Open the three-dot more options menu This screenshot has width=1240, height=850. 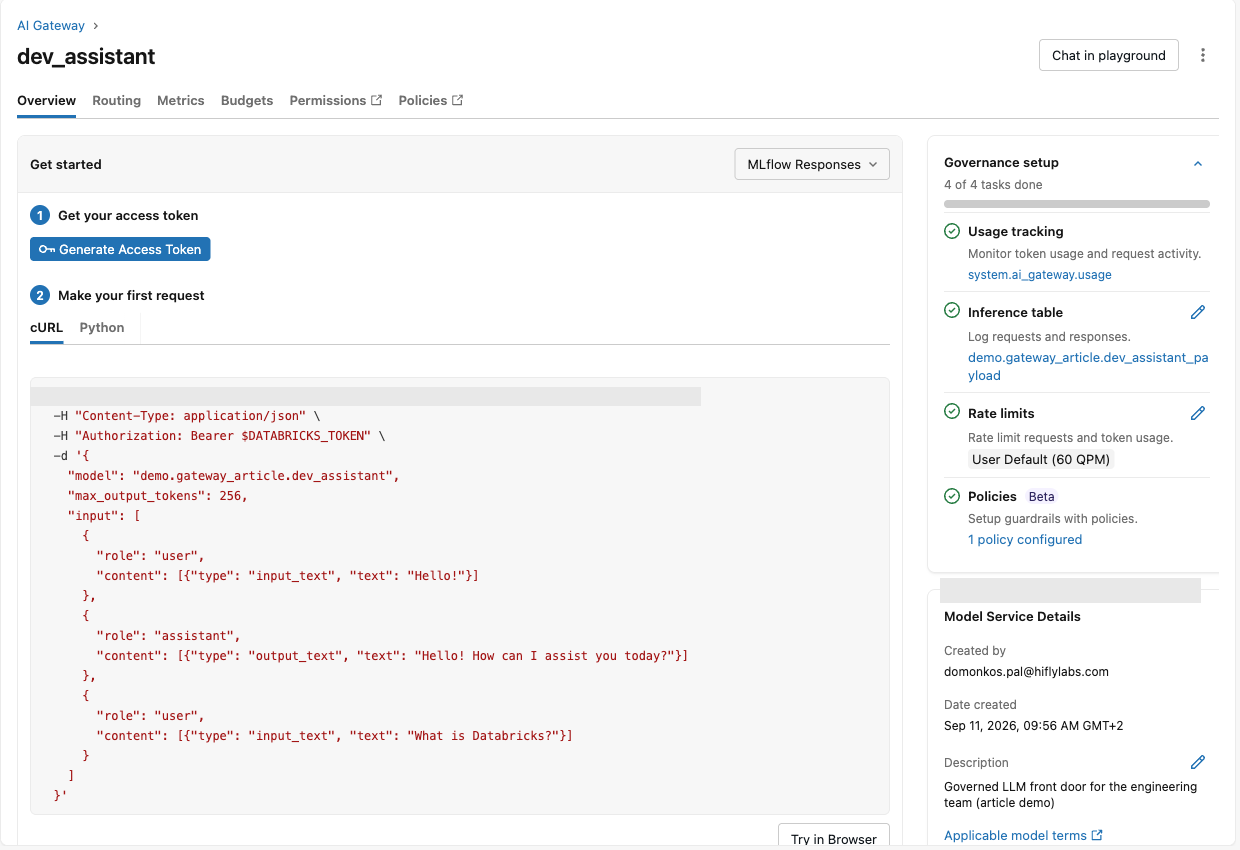coord(1203,55)
